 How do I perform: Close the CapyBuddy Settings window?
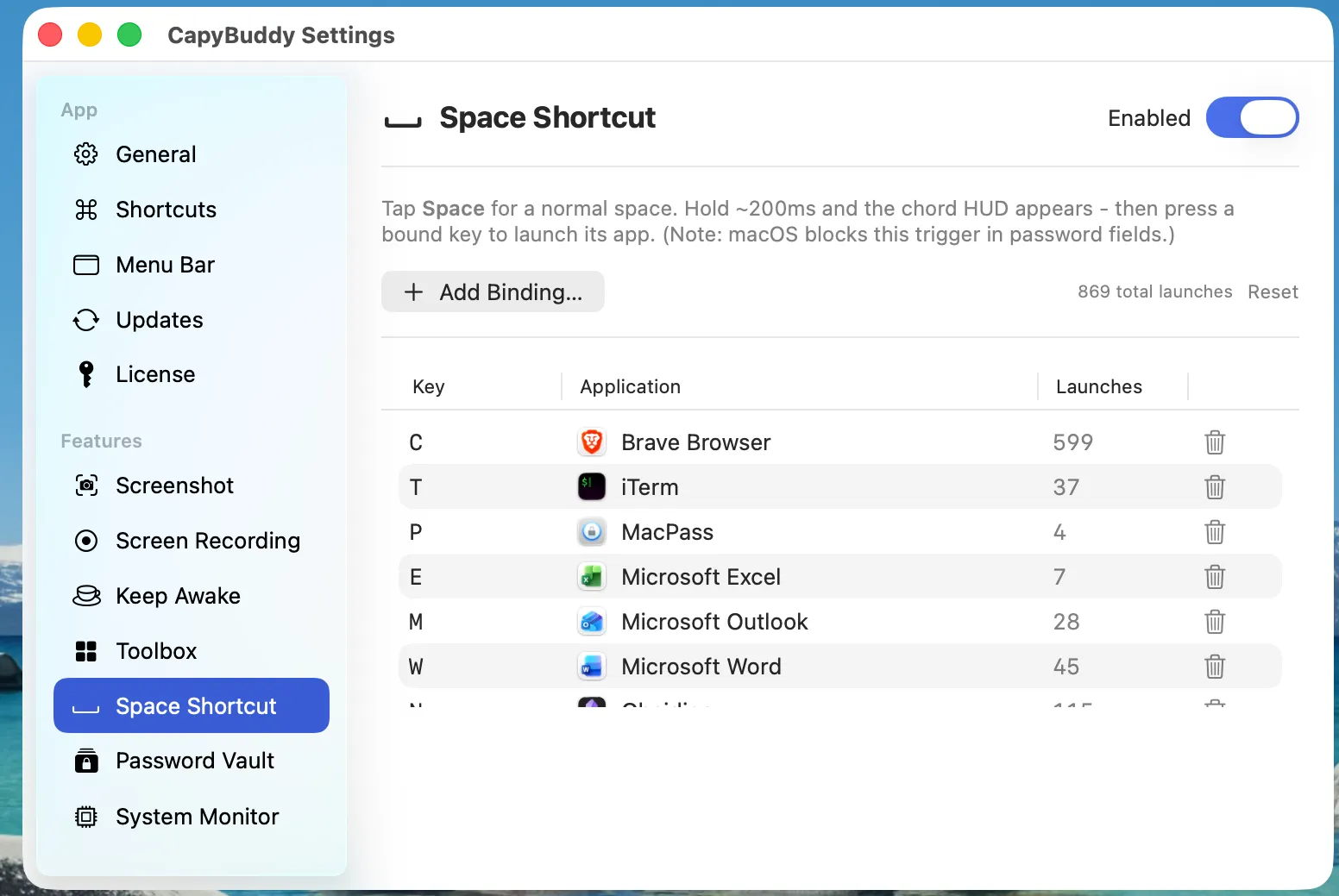pyautogui.click(x=50, y=34)
